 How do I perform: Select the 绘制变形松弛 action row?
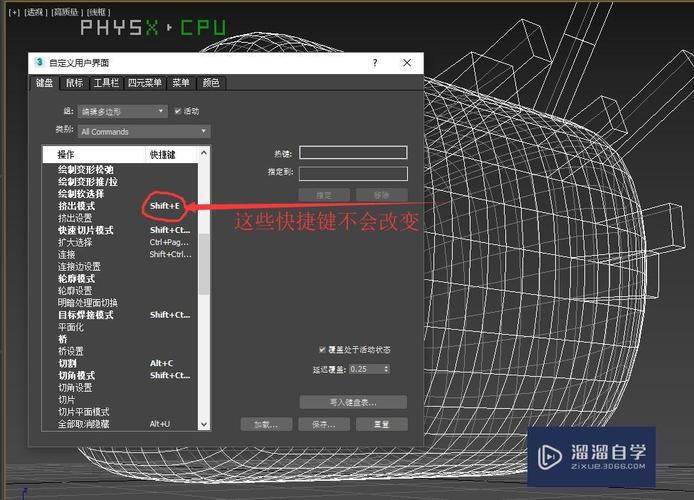[x=120, y=169]
